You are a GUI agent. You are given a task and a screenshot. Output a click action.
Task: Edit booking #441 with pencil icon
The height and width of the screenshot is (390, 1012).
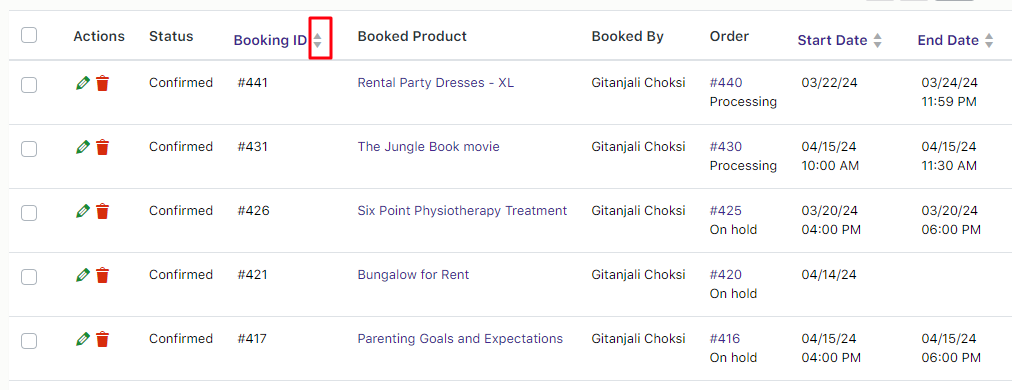(x=82, y=83)
